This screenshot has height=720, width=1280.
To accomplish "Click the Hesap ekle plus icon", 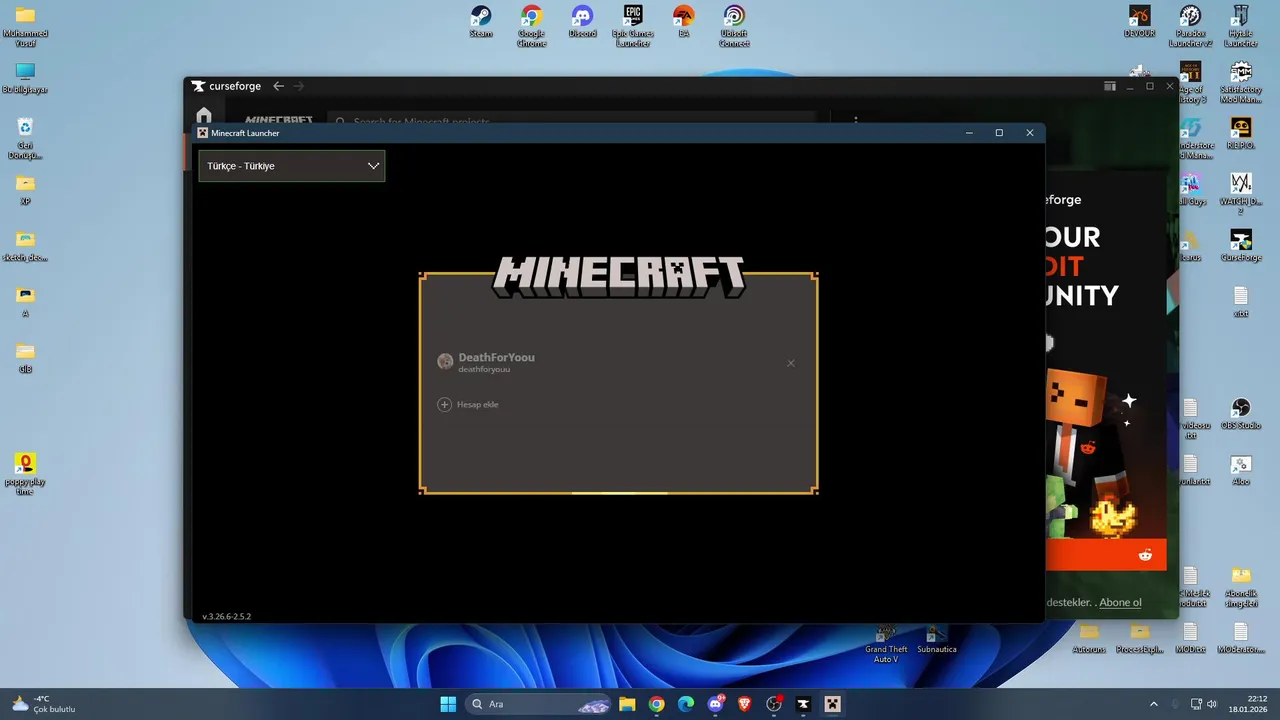I will (445, 404).
